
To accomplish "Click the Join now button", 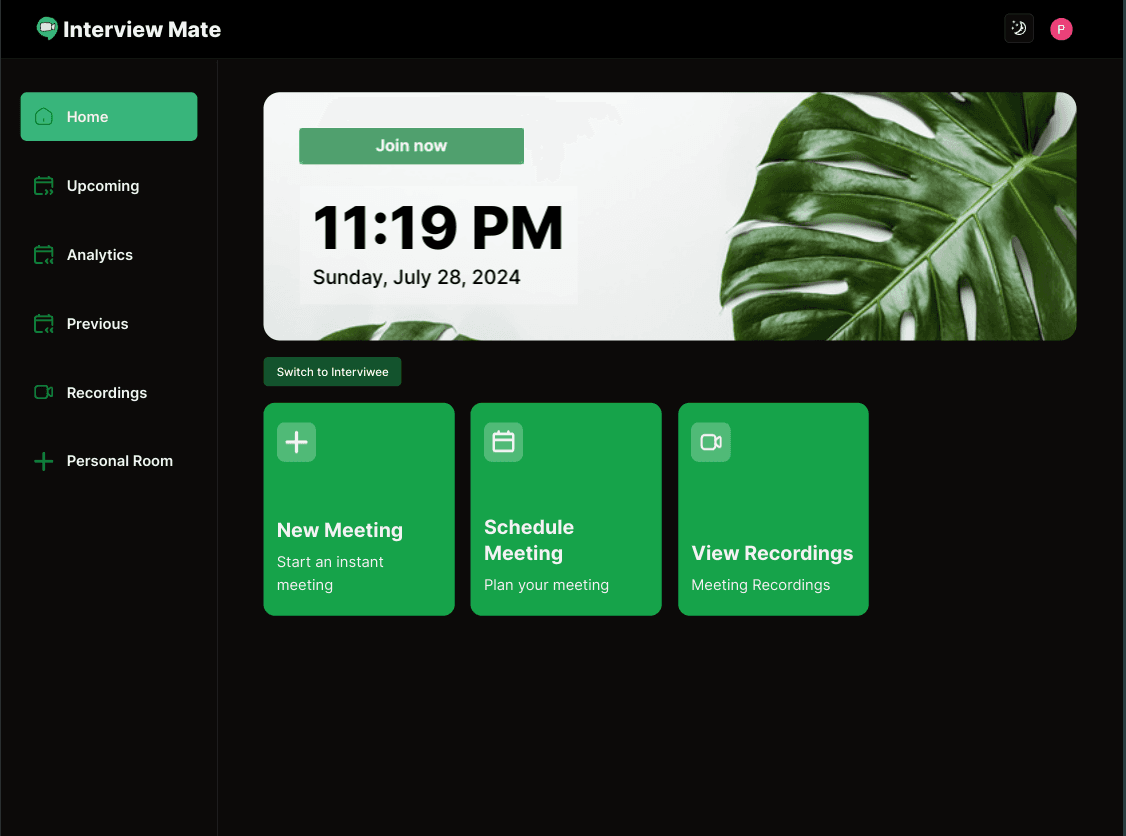I will [411, 146].
